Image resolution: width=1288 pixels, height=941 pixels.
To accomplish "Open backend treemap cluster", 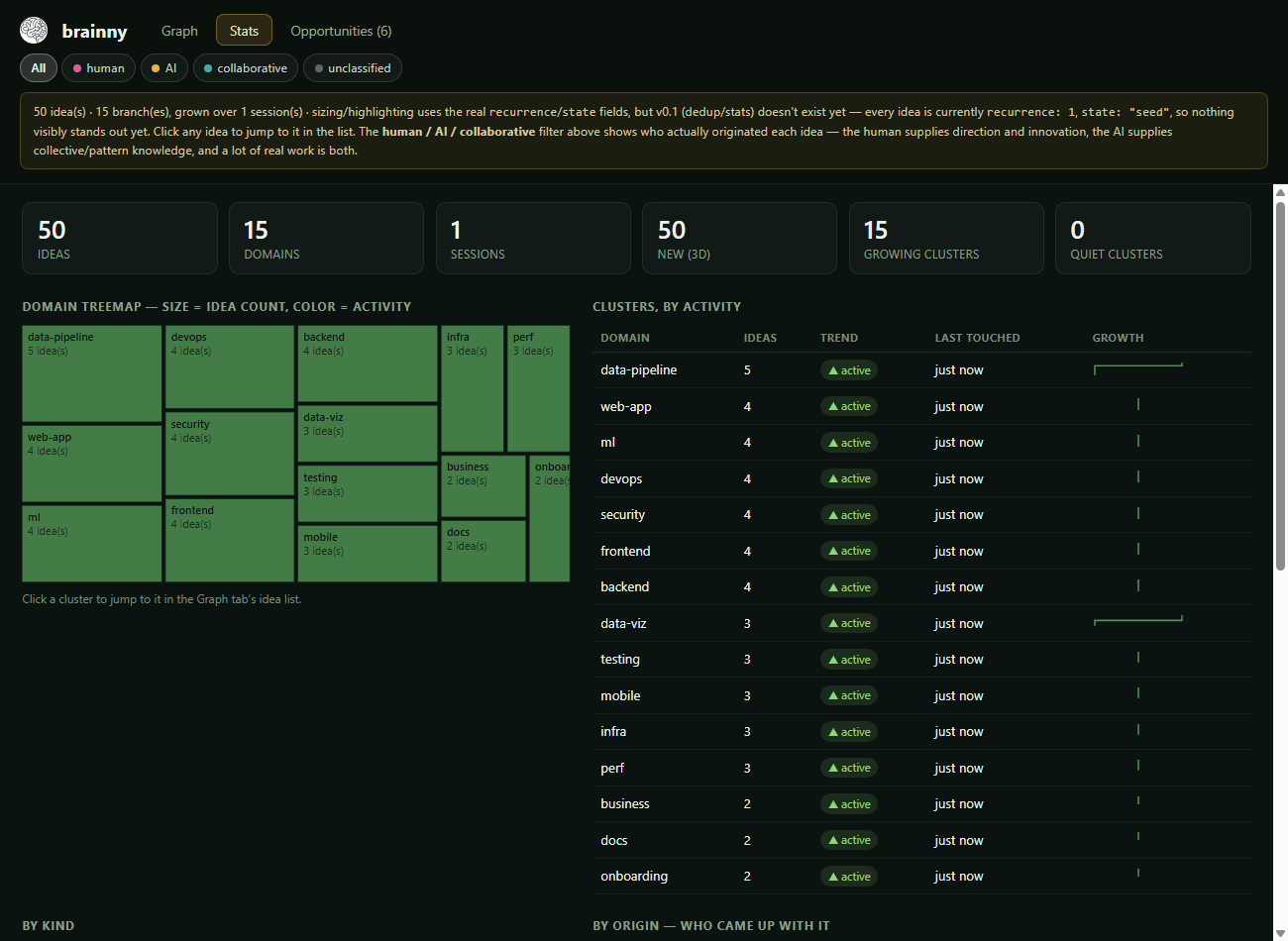I will tap(368, 364).
